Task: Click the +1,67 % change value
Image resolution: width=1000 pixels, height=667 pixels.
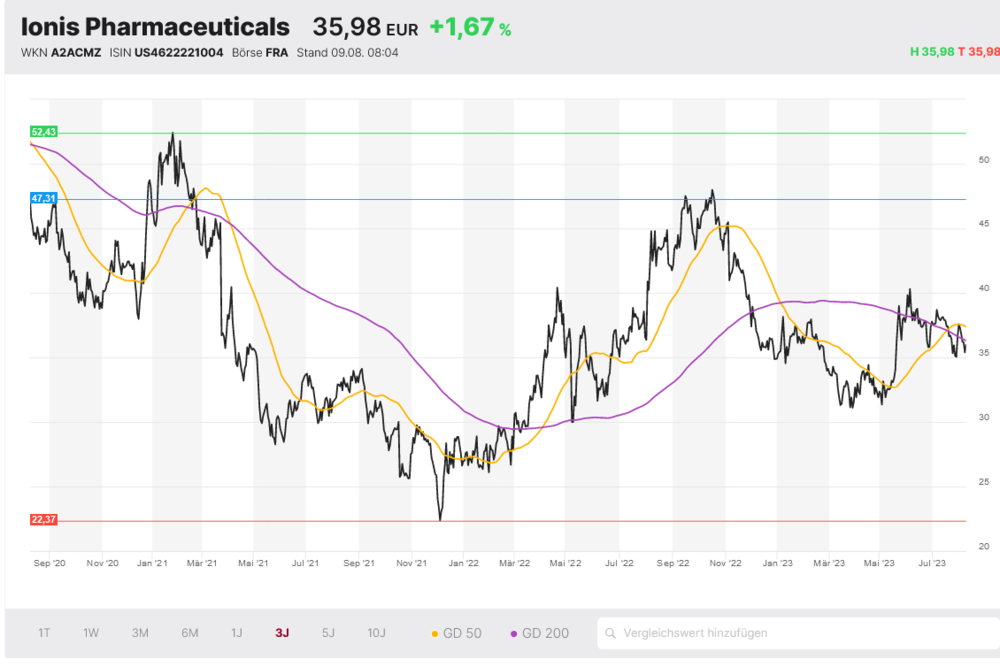Action: (470, 27)
